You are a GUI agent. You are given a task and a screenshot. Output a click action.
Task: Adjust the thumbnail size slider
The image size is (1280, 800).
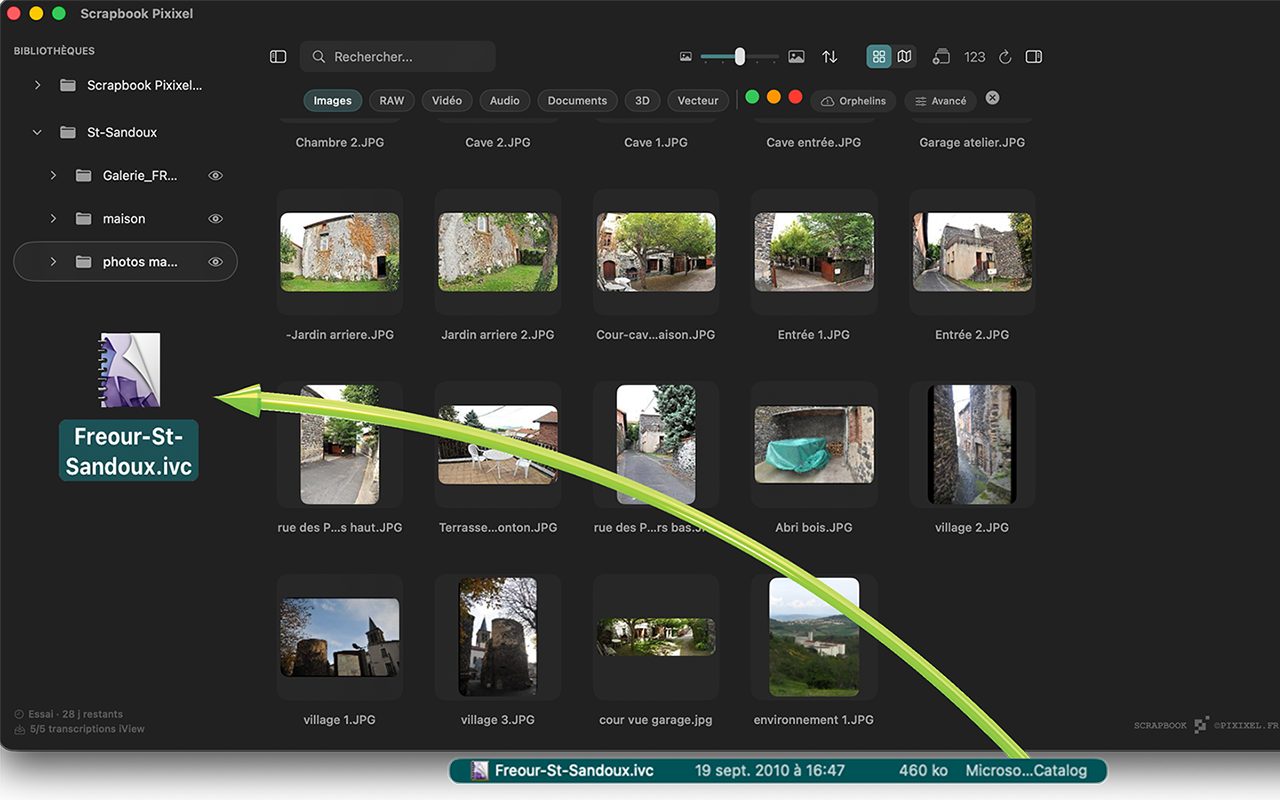click(x=740, y=57)
